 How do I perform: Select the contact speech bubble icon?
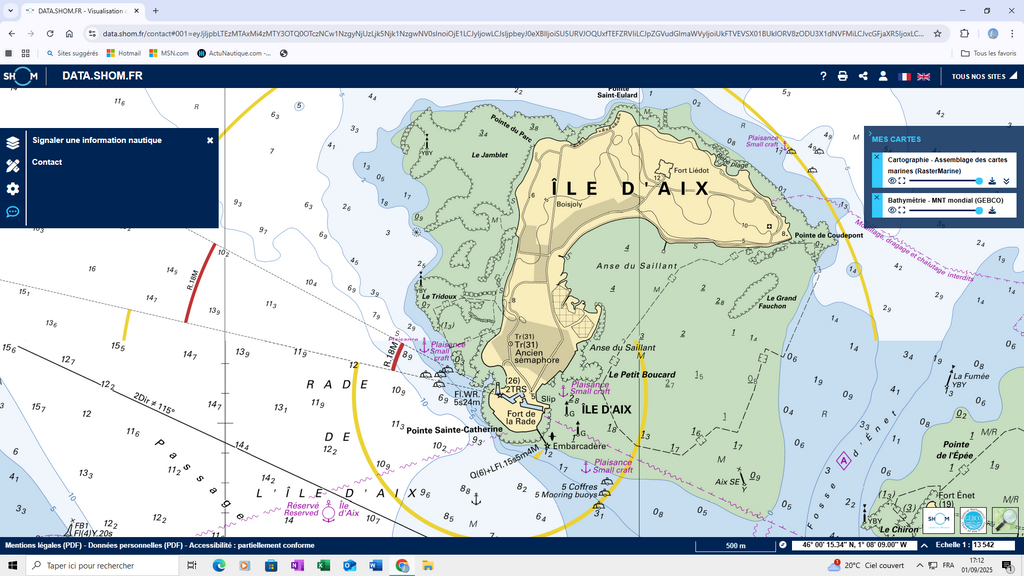tap(12, 212)
